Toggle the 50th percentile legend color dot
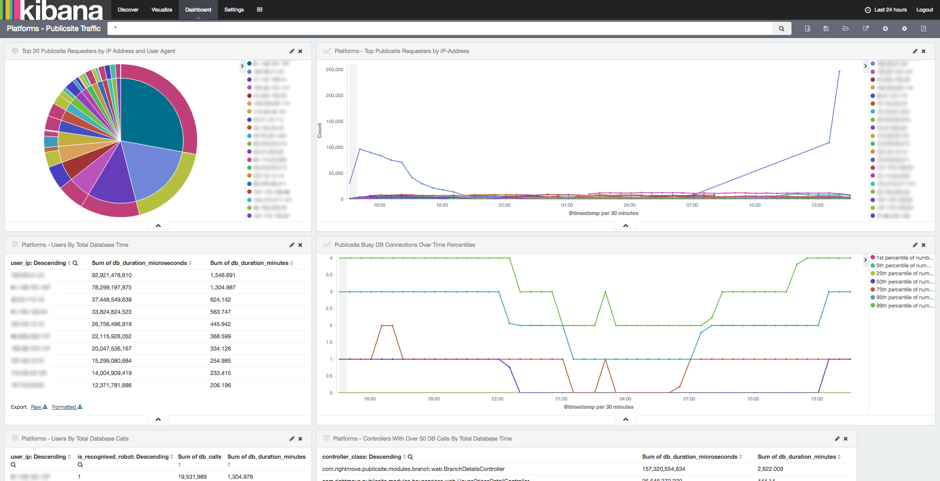The width and height of the screenshot is (940, 481). [x=873, y=281]
